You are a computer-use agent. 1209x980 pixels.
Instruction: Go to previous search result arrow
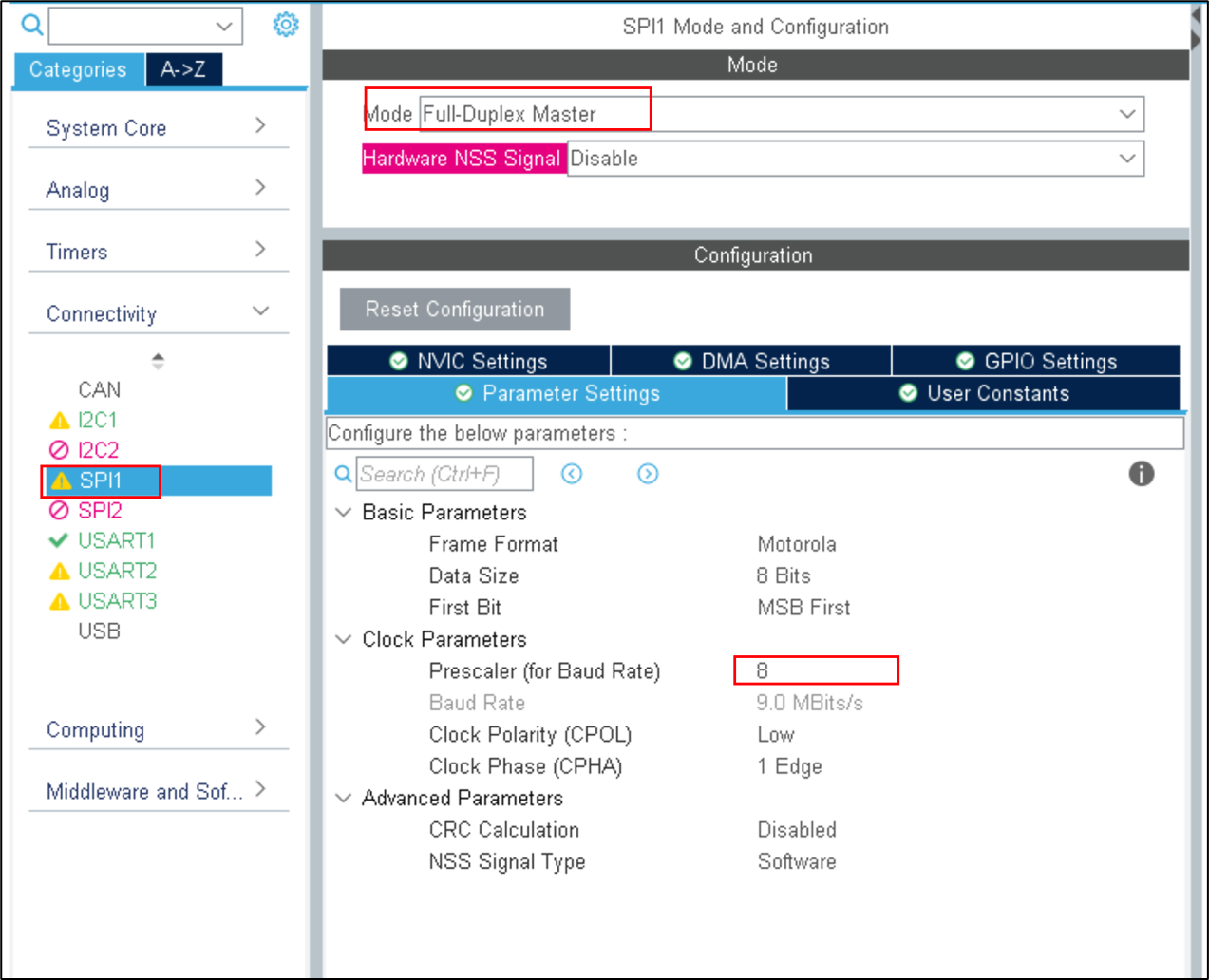[572, 474]
